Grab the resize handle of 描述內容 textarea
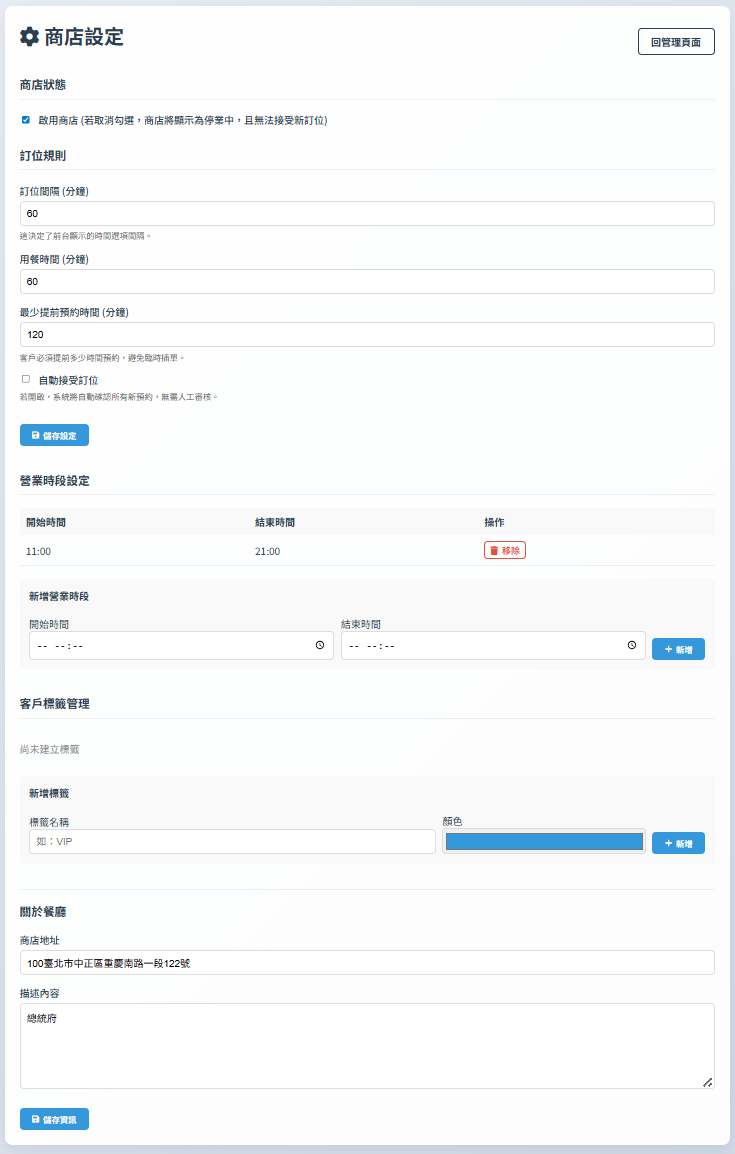735x1154 pixels. 708,1082
